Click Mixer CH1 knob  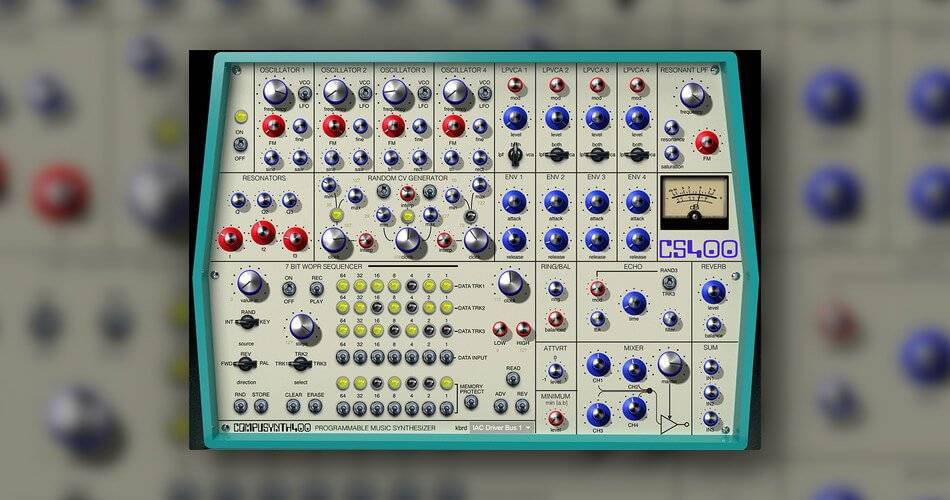(598, 364)
